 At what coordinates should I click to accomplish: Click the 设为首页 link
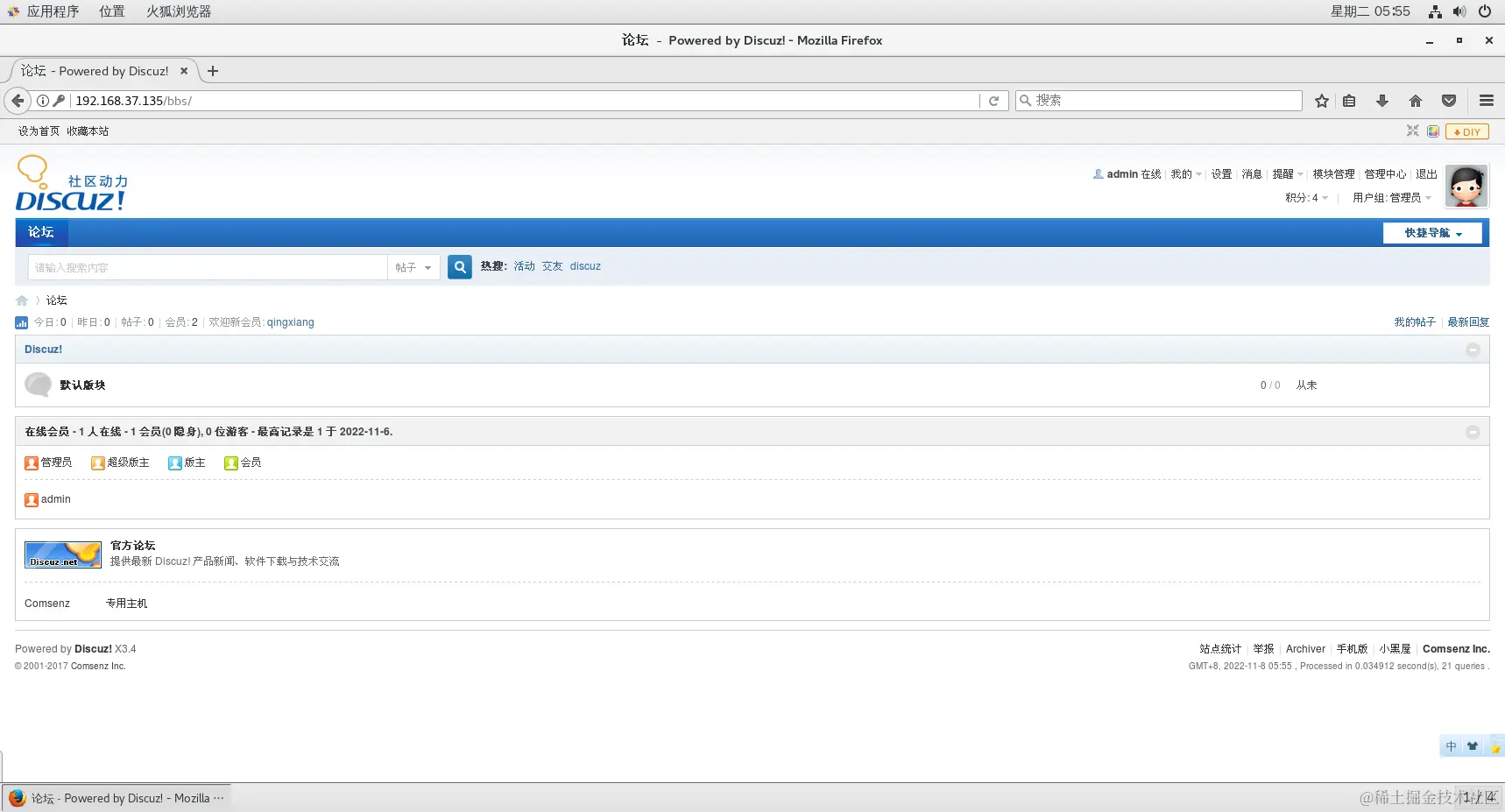(39, 131)
